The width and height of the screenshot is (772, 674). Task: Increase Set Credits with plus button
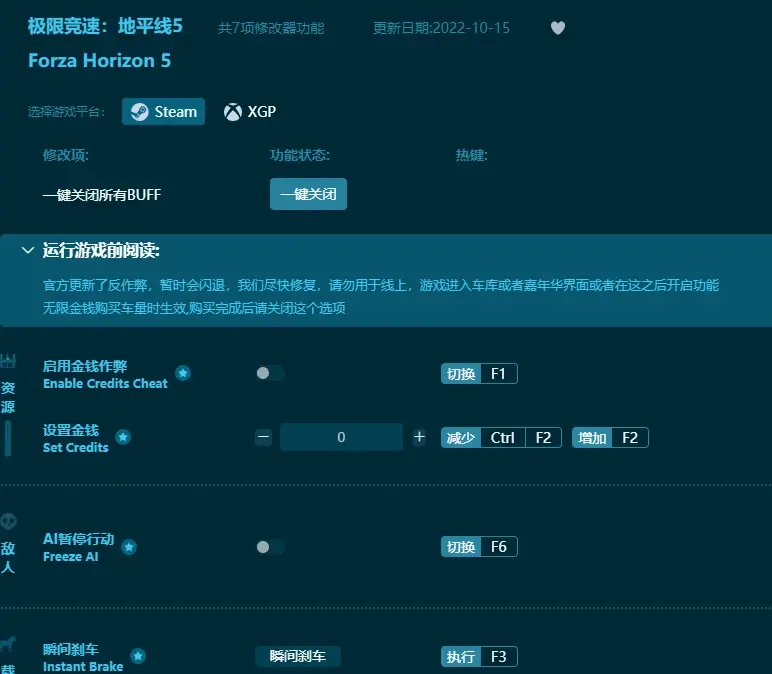(x=419, y=437)
